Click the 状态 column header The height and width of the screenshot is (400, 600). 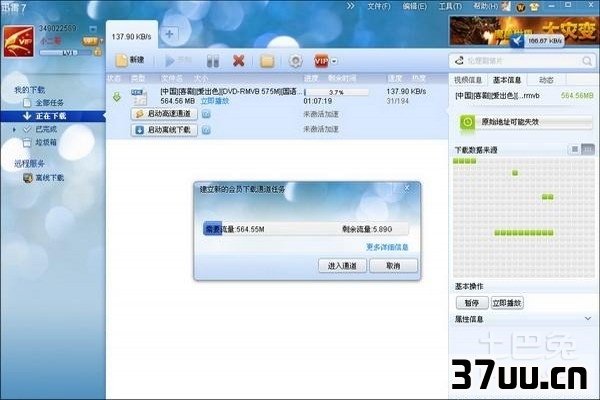[114, 78]
